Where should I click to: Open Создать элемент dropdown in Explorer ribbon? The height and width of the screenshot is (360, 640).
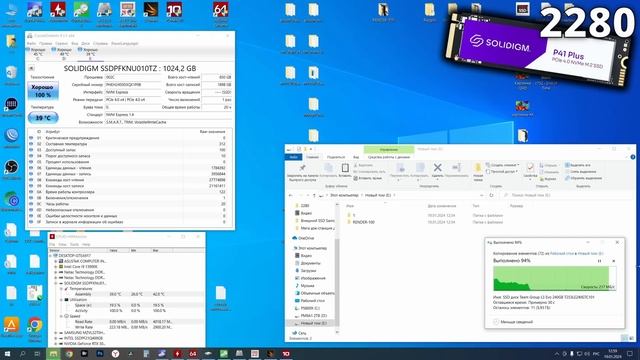coord(502,165)
